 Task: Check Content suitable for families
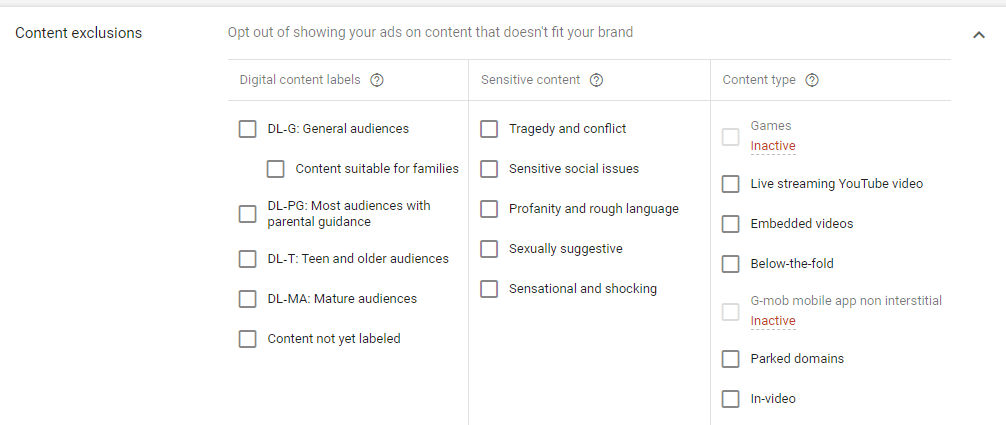(276, 169)
